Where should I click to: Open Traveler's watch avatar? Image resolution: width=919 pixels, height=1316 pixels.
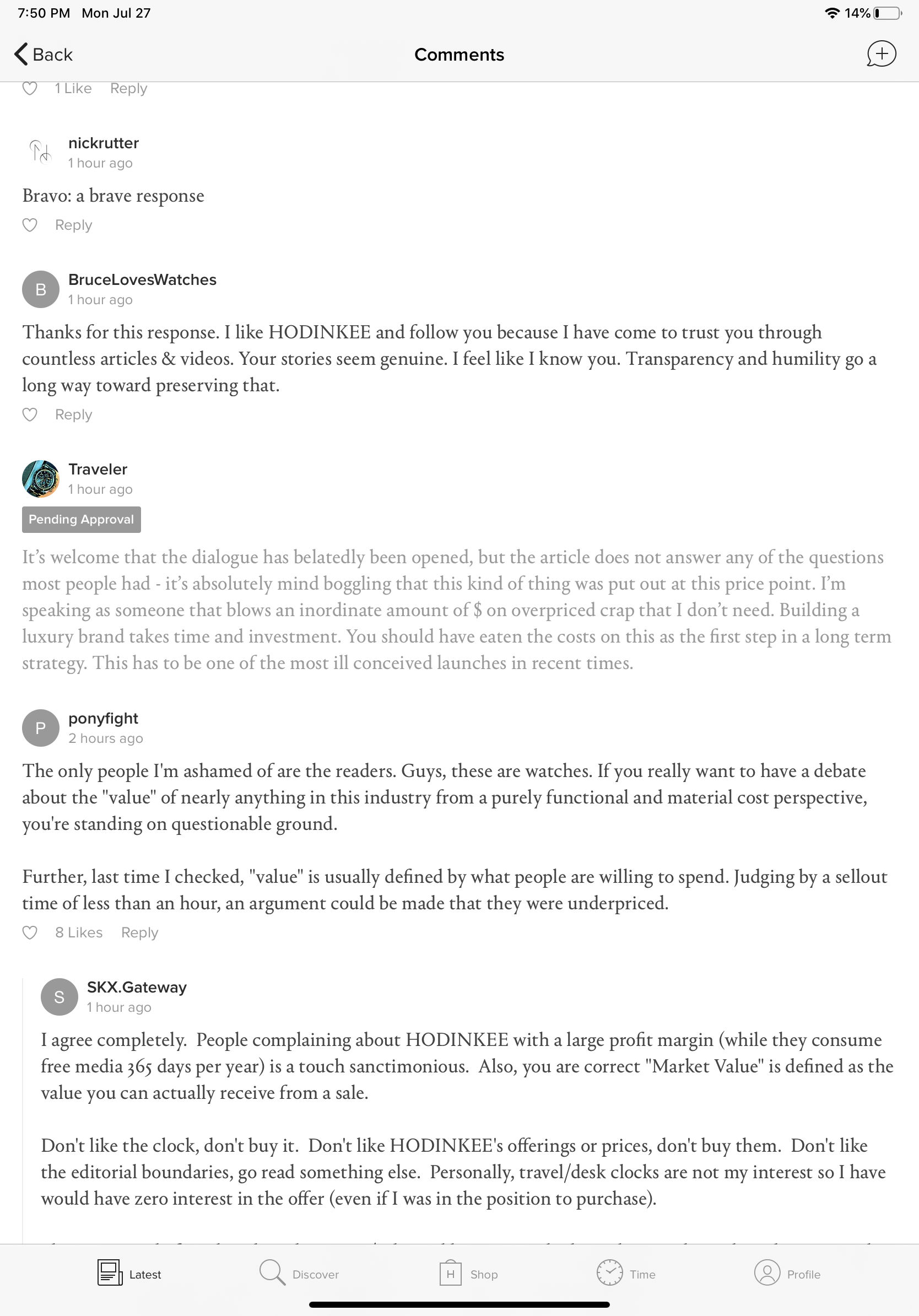click(41, 478)
